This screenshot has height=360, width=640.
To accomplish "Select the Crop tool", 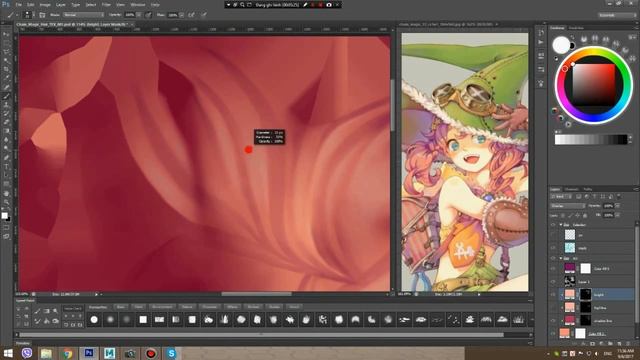I will click(x=6, y=69).
